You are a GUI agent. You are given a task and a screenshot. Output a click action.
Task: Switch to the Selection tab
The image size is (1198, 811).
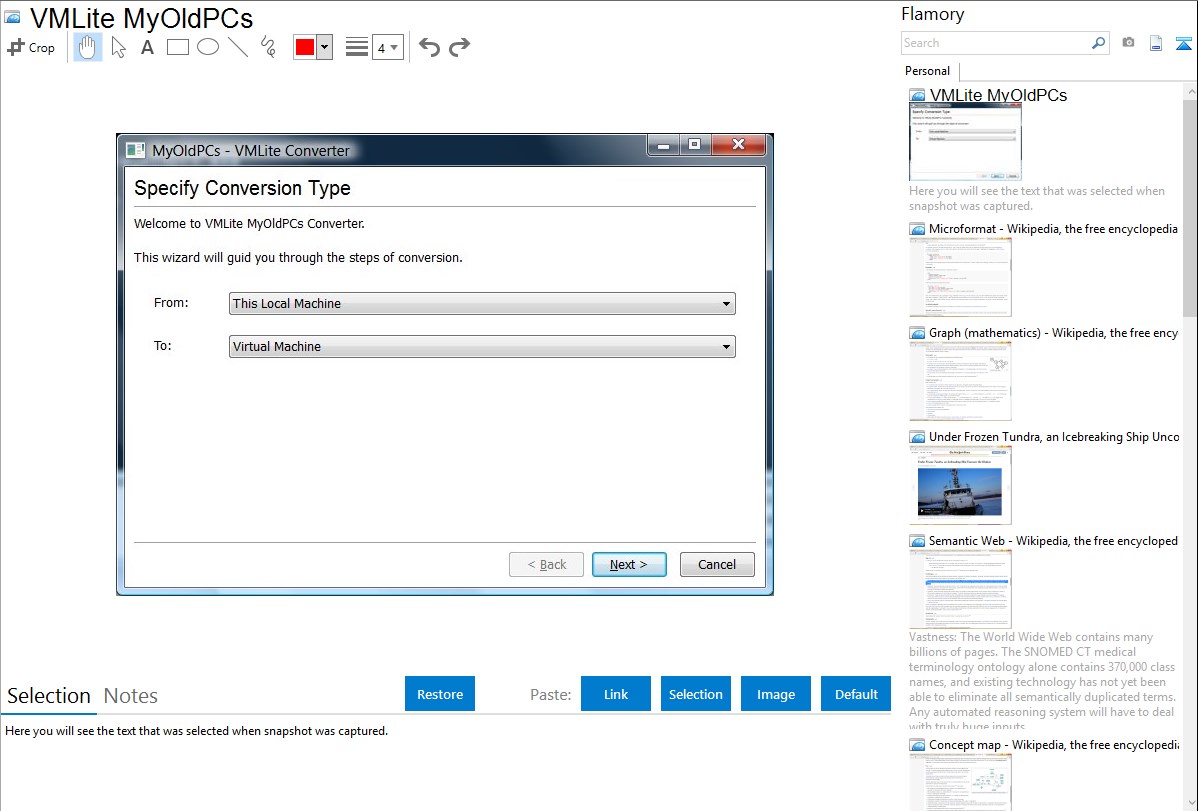(x=49, y=696)
